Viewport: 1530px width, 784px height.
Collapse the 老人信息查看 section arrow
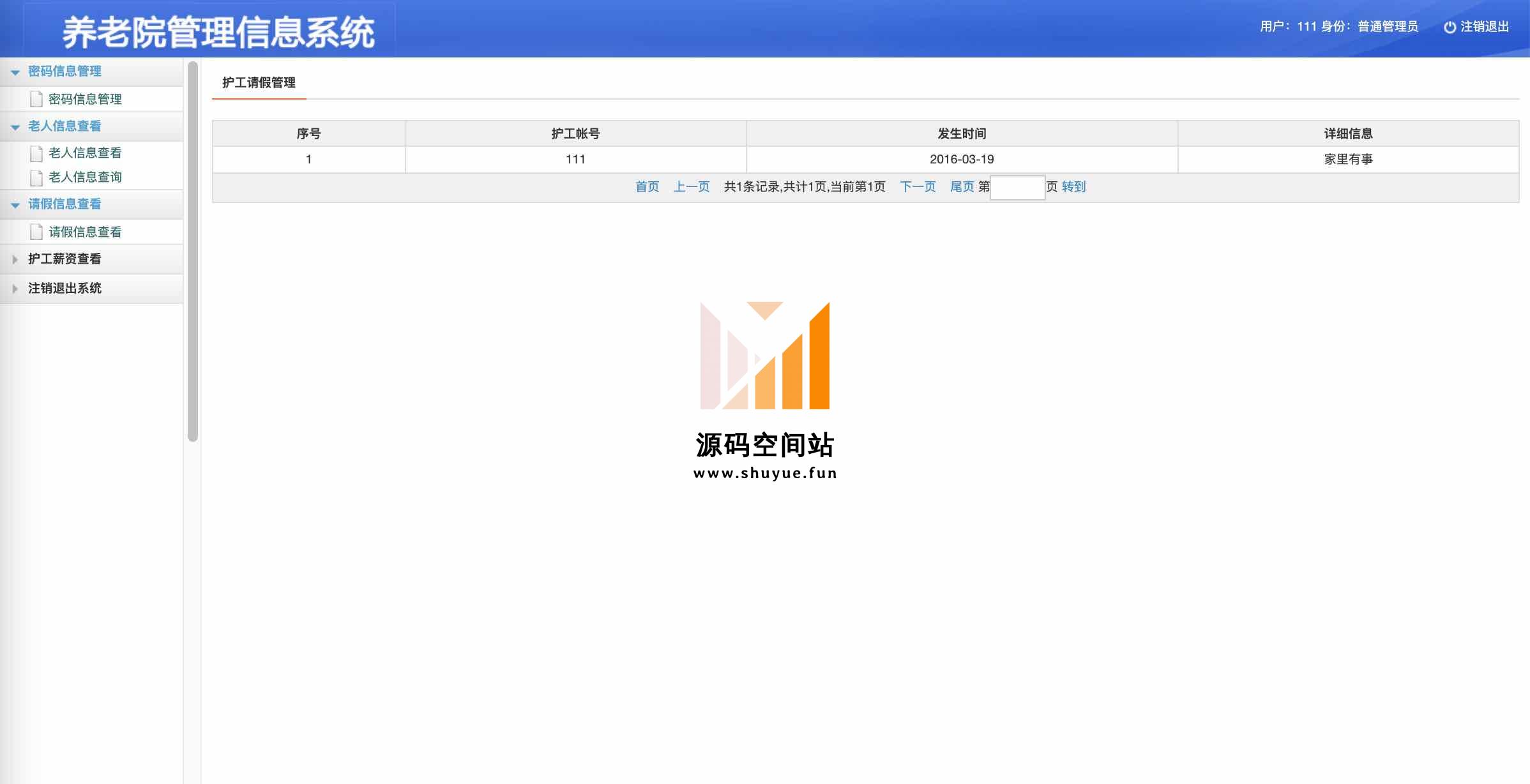click(x=15, y=127)
